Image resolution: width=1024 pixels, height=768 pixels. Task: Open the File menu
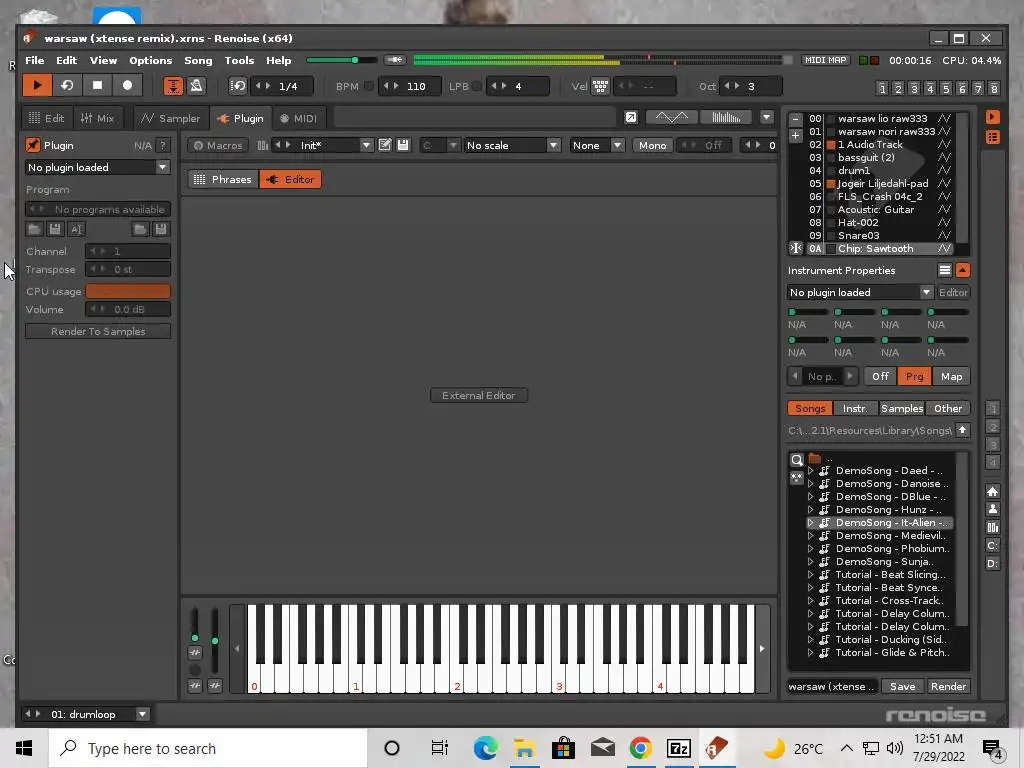pyautogui.click(x=35, y=60)
